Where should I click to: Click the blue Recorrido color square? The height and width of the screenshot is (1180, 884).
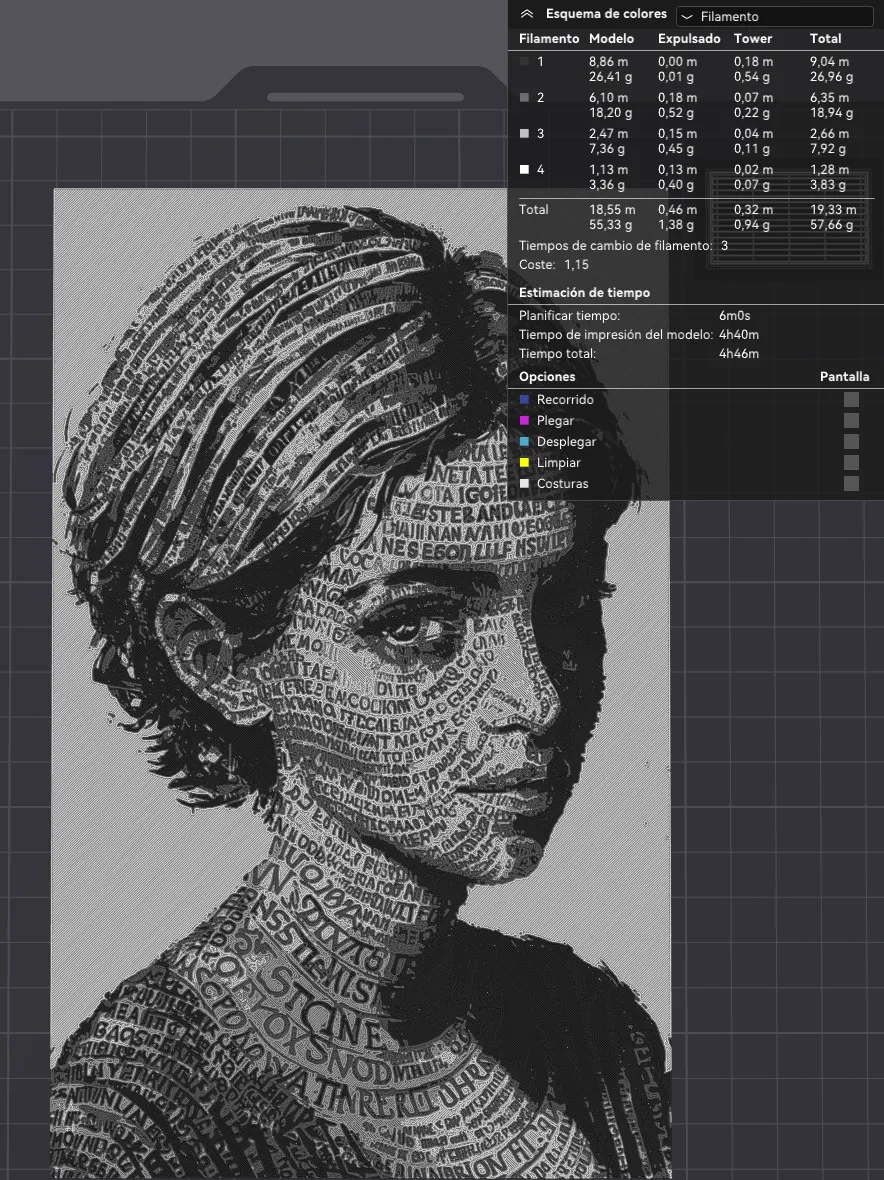point(524,400)
